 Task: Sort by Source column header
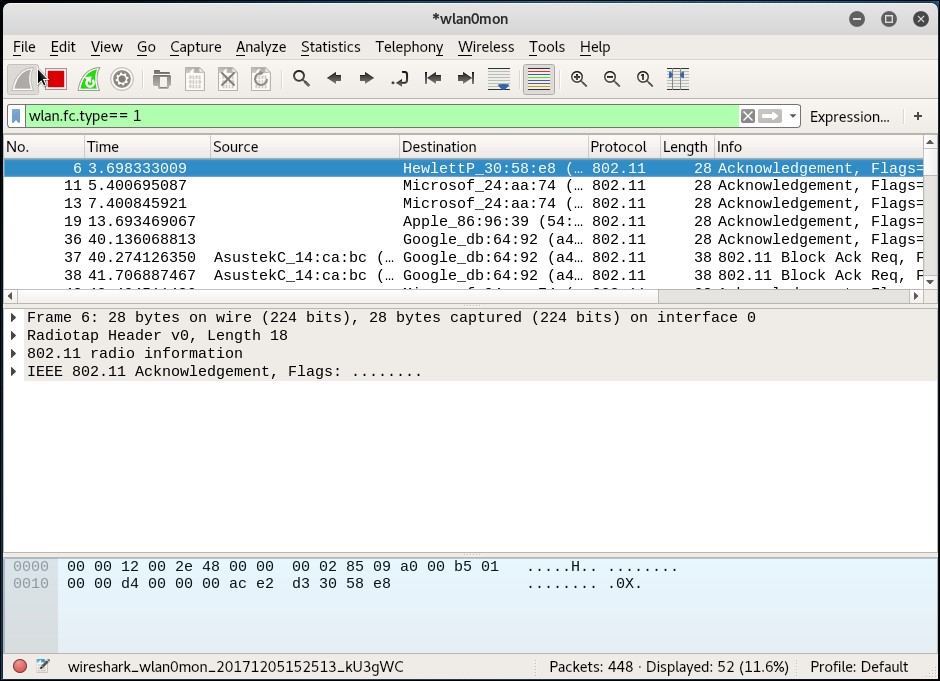pyautogui.click(x=305, y=147)
